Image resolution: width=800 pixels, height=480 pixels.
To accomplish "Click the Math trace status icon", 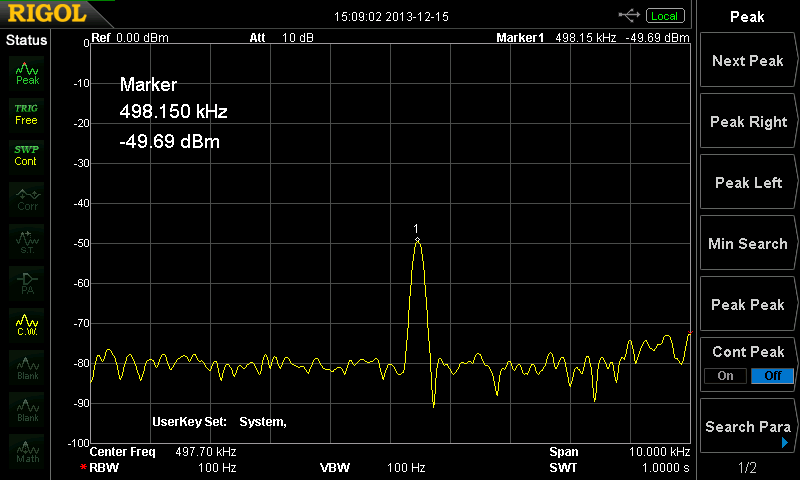I will pyautogui.click(x=27, y=452).
